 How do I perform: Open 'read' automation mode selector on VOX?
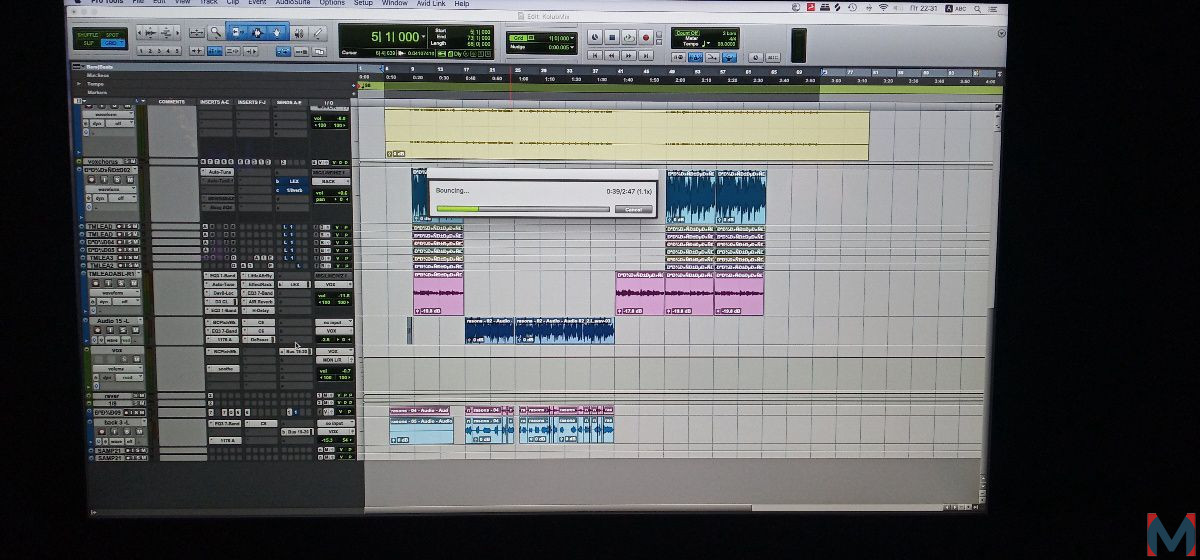click(x=129, y=377)
